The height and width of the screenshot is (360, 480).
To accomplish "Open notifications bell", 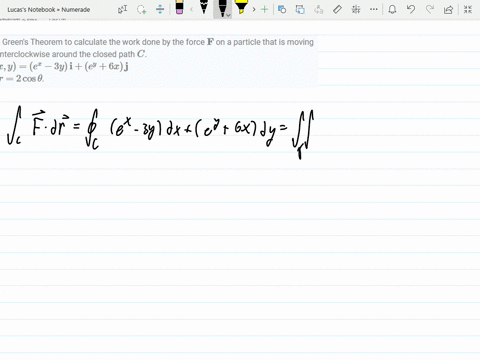I will coord(392,9).
